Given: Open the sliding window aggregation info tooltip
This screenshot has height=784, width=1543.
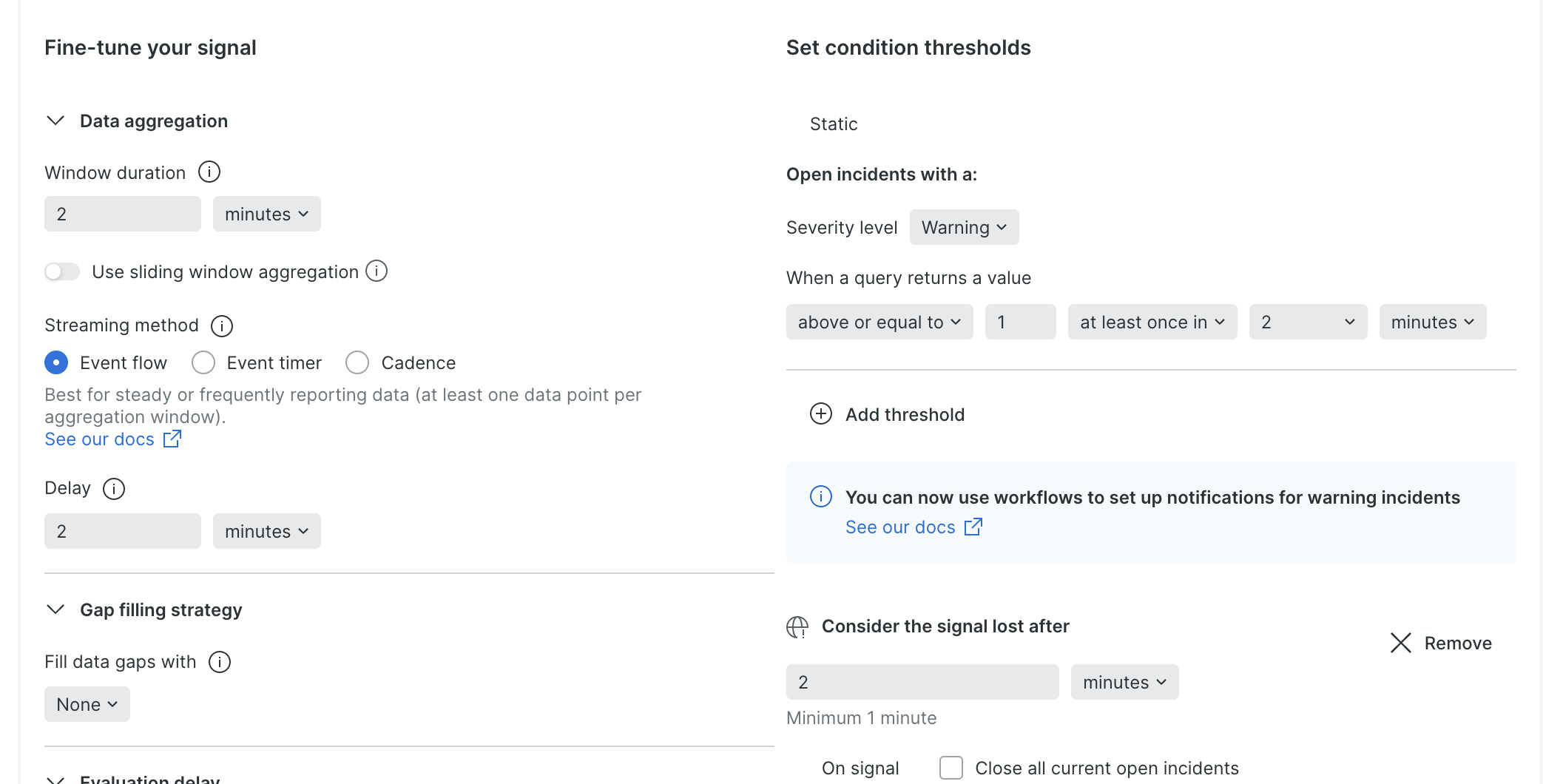Looking at the screenshot, I should (377, 271).
